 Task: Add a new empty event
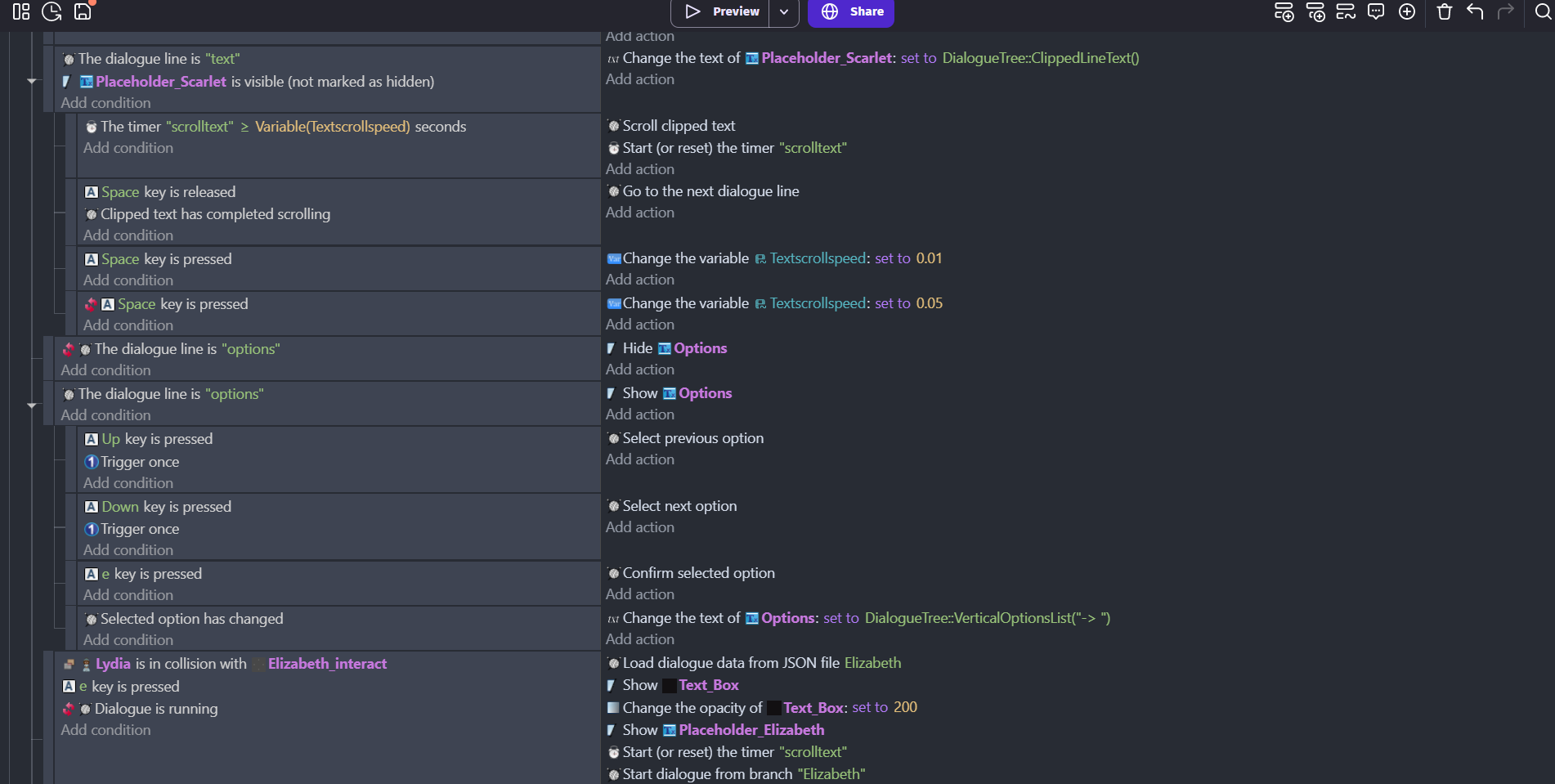click(1284, 11)
